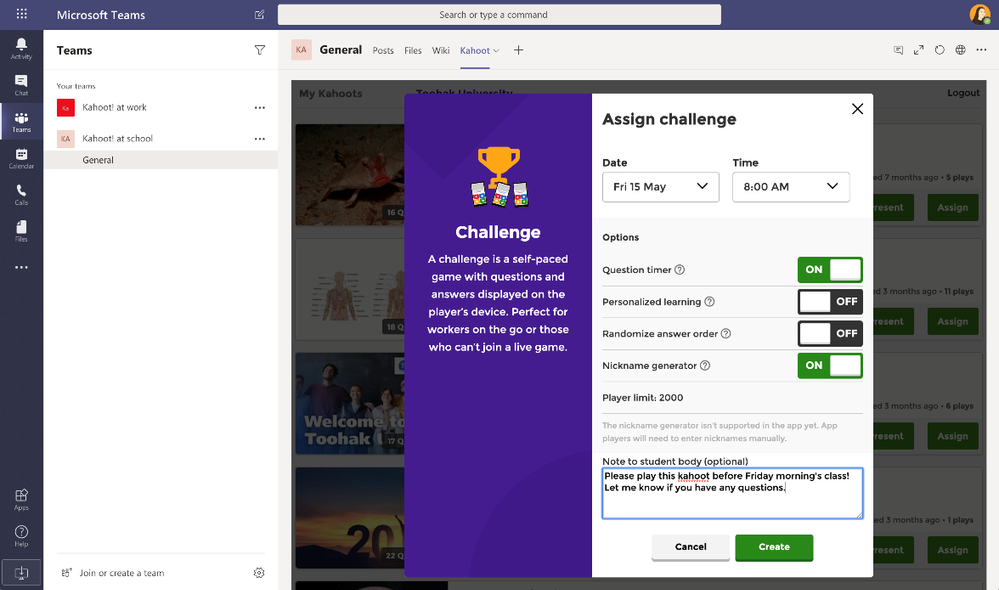The image size is (999, 590).
Task: Click the Note to student body text area
Action: pos(733,493)
